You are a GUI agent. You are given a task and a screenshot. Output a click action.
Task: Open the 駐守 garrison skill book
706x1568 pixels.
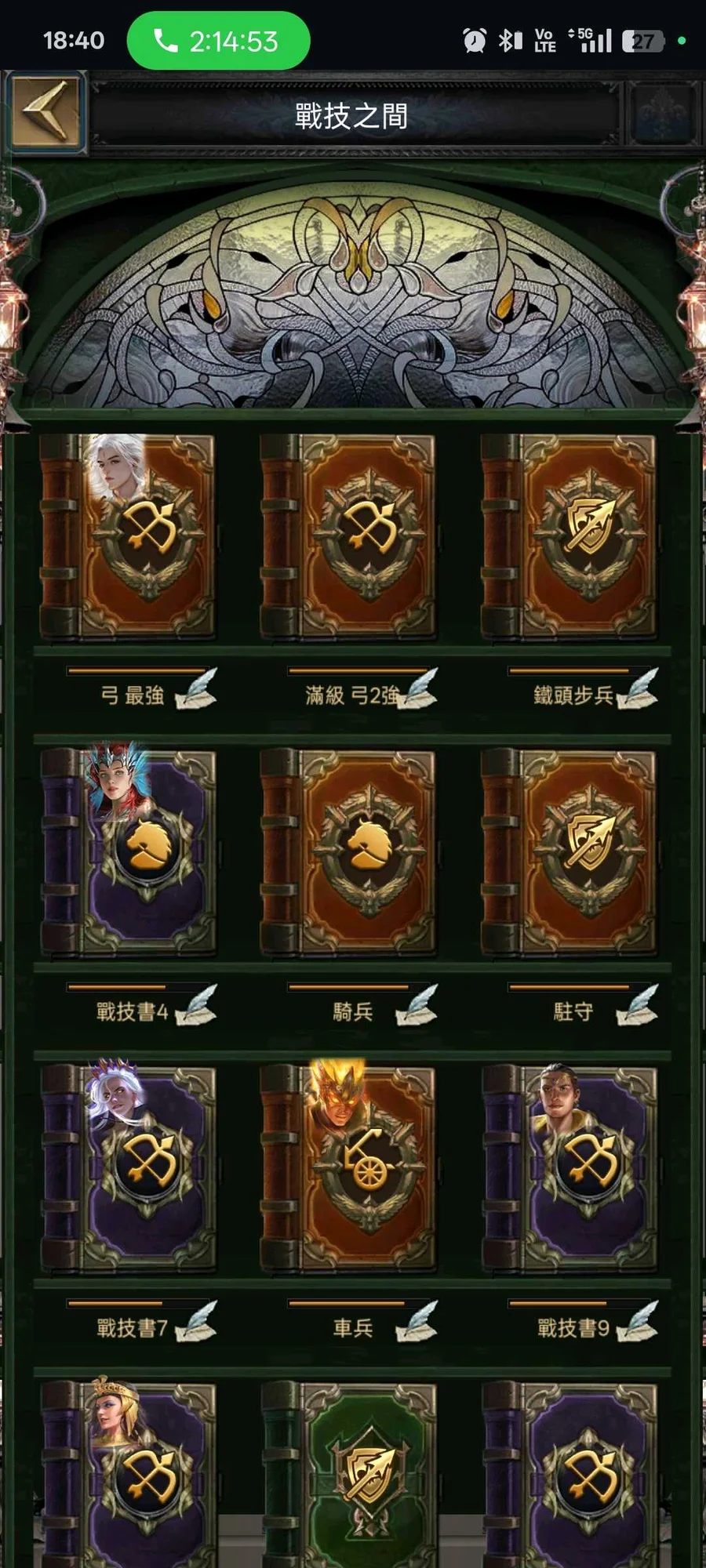coord(570,851)
